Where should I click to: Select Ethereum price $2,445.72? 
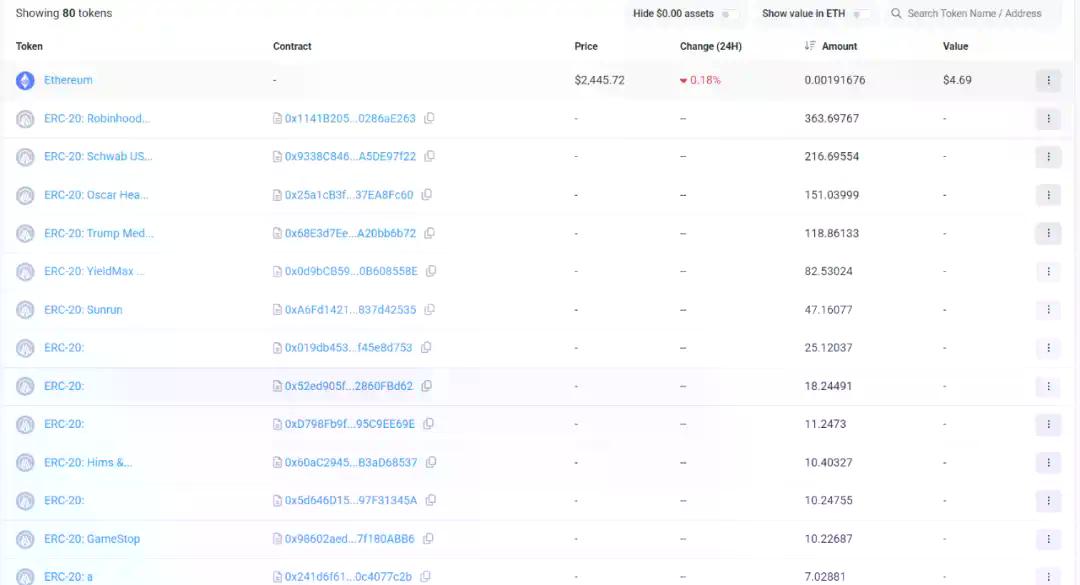tap(599, 80)
